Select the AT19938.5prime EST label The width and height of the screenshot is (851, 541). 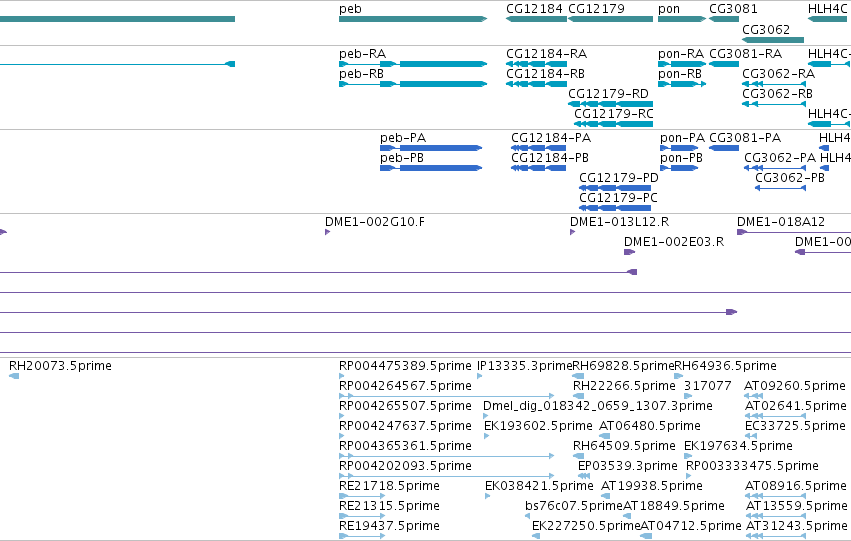pyautogui.click(x=652, y=486)
